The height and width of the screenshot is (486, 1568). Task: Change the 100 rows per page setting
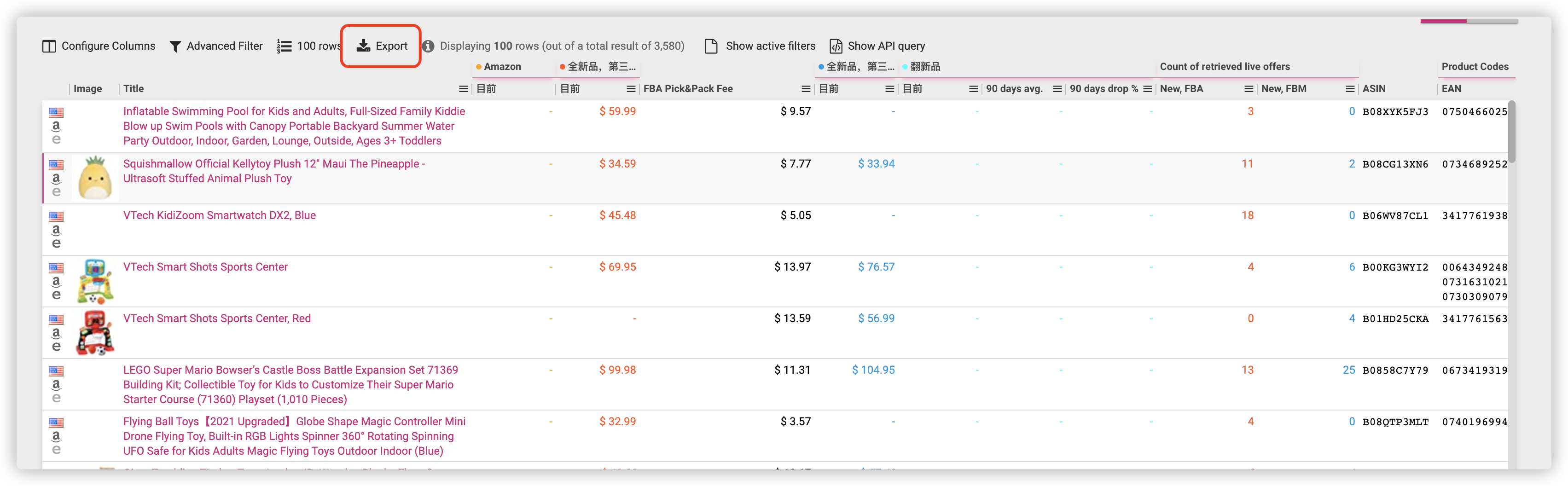308,46
